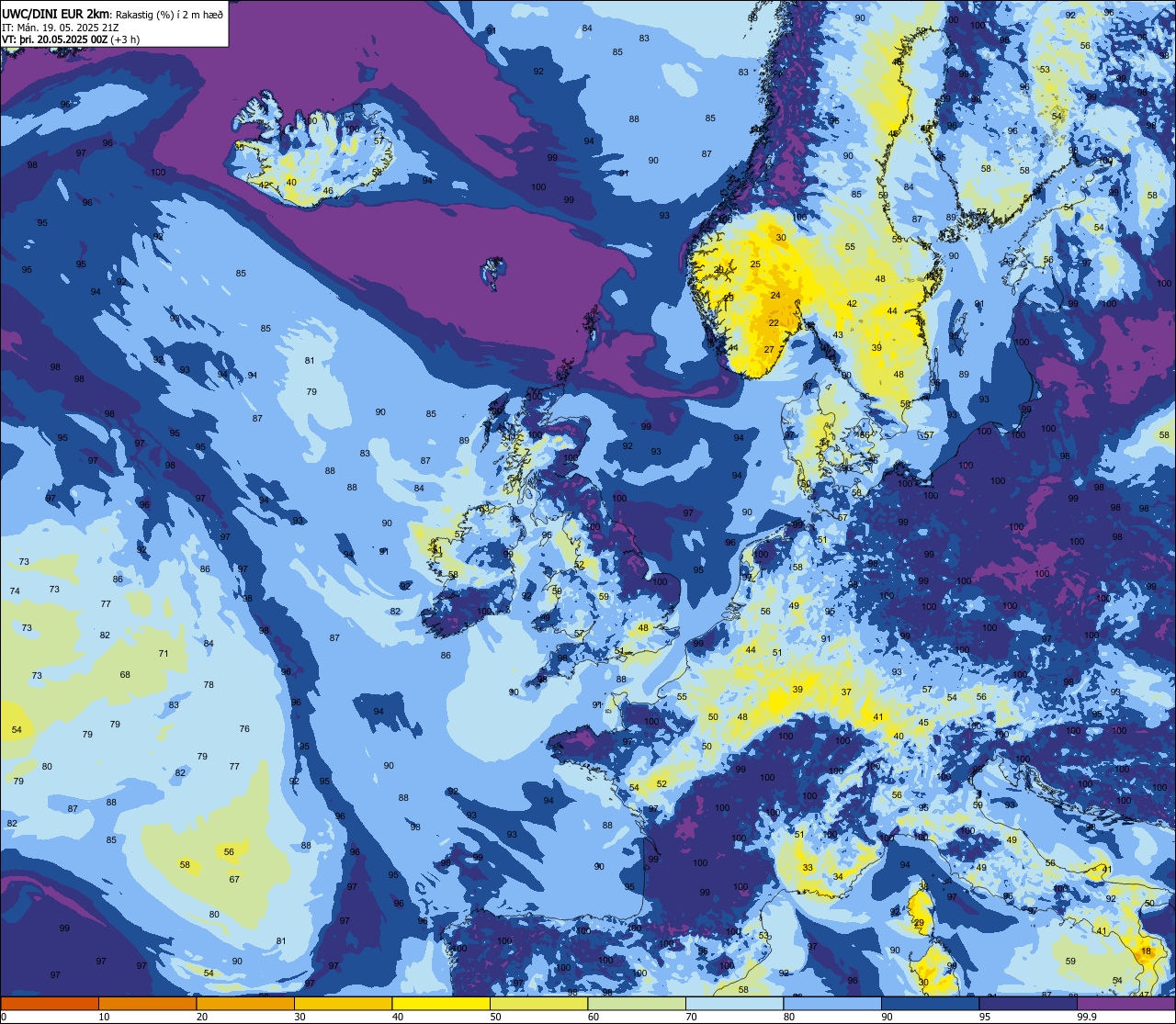1176x1024 pixels.
Task: Click the humidity value '34' over southern France
Action: point(838,876)
